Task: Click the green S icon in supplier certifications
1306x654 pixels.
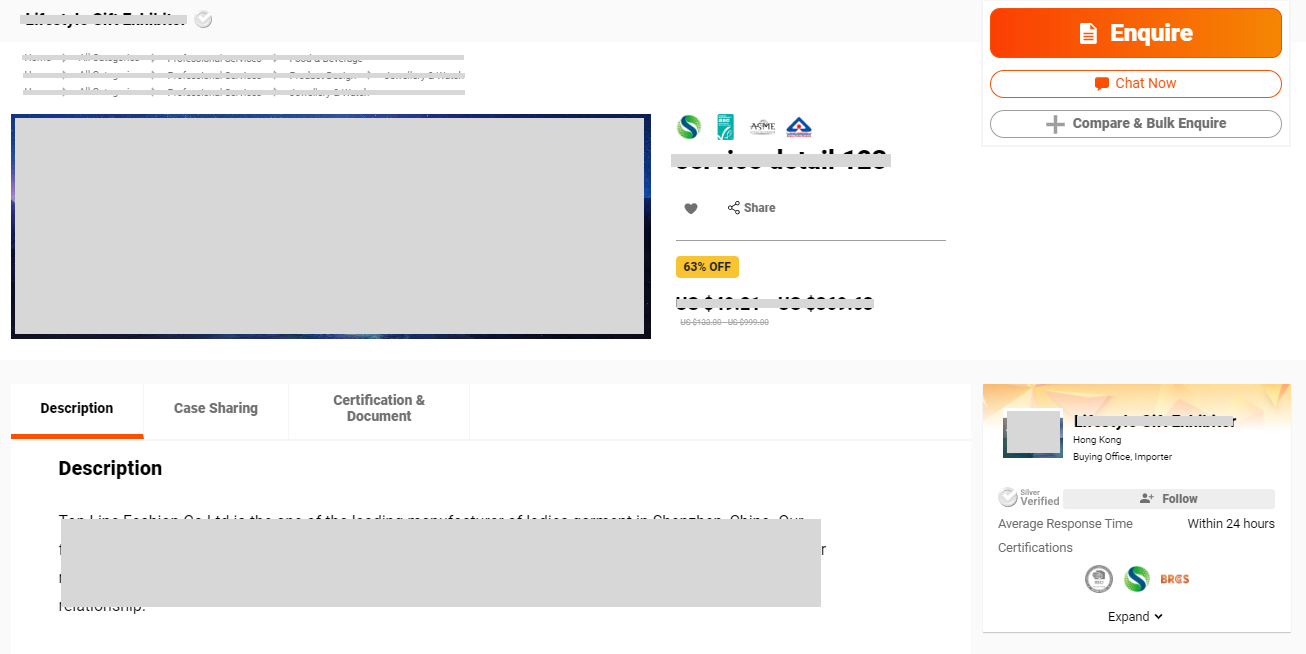Action: [1136, 579]
